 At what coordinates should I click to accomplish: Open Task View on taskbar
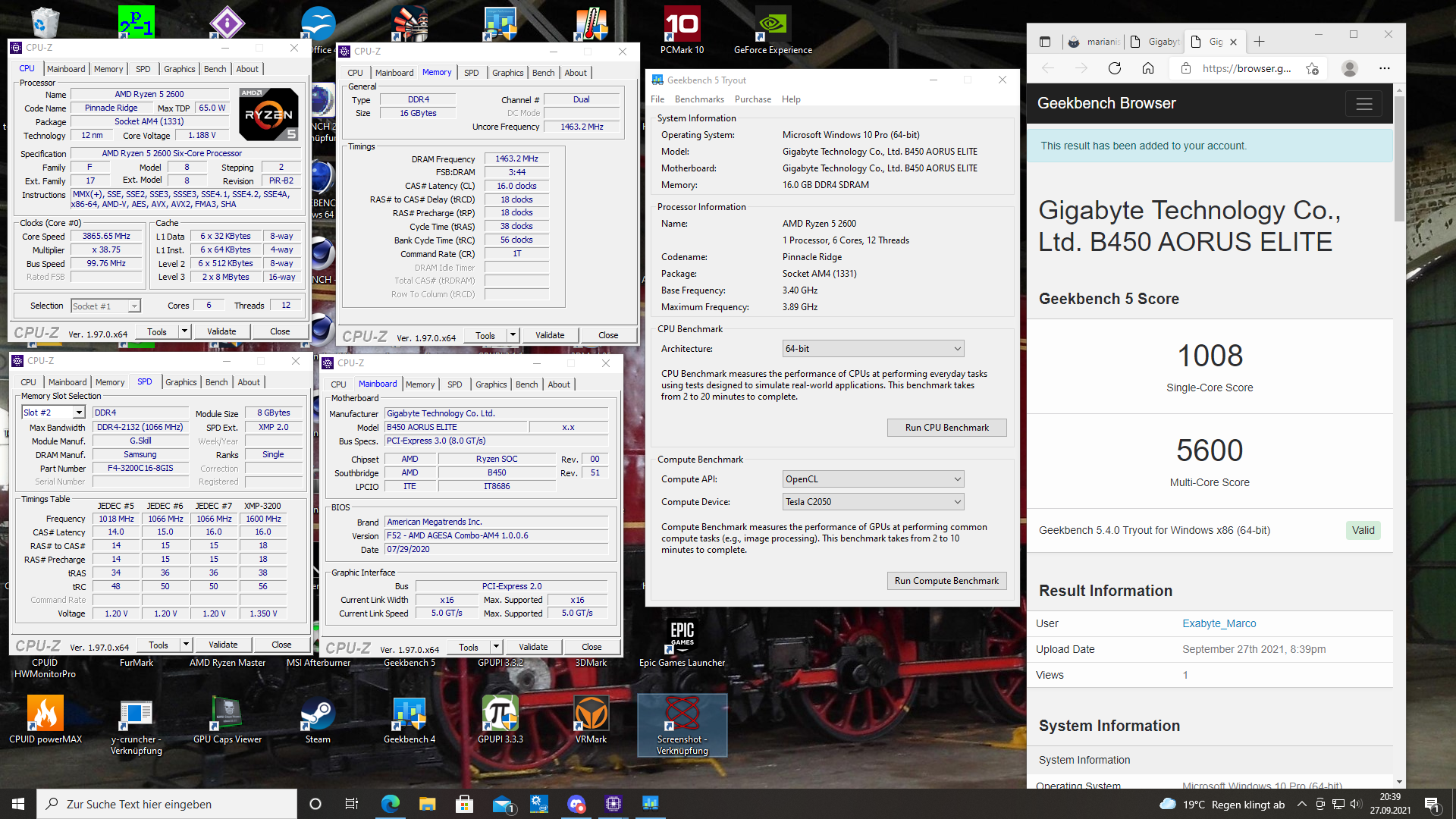tap(352, 804)
